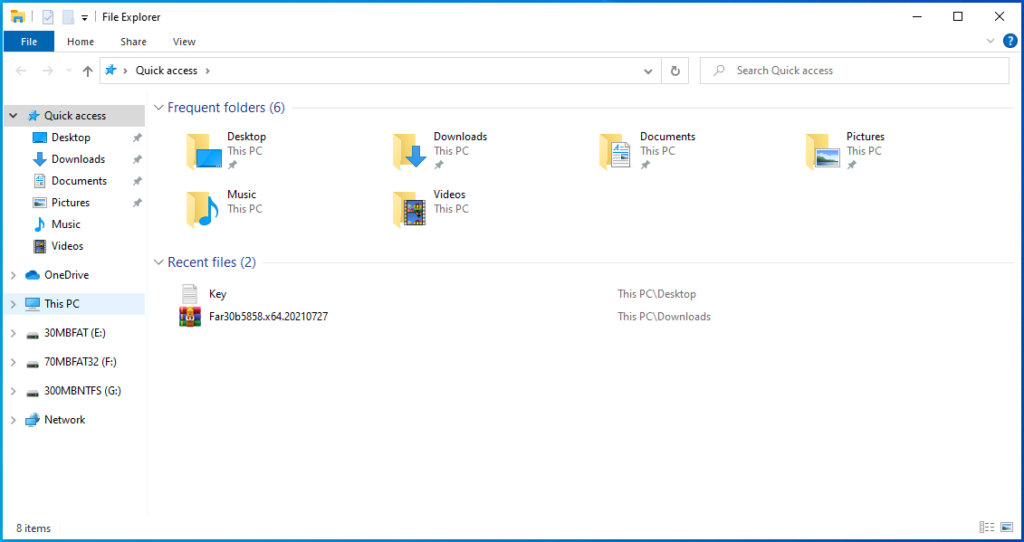The width and height of the screenshot is (1024, 542).
Task: Open the Music folder in Frequent folders
Action: (x=204, y=209)
